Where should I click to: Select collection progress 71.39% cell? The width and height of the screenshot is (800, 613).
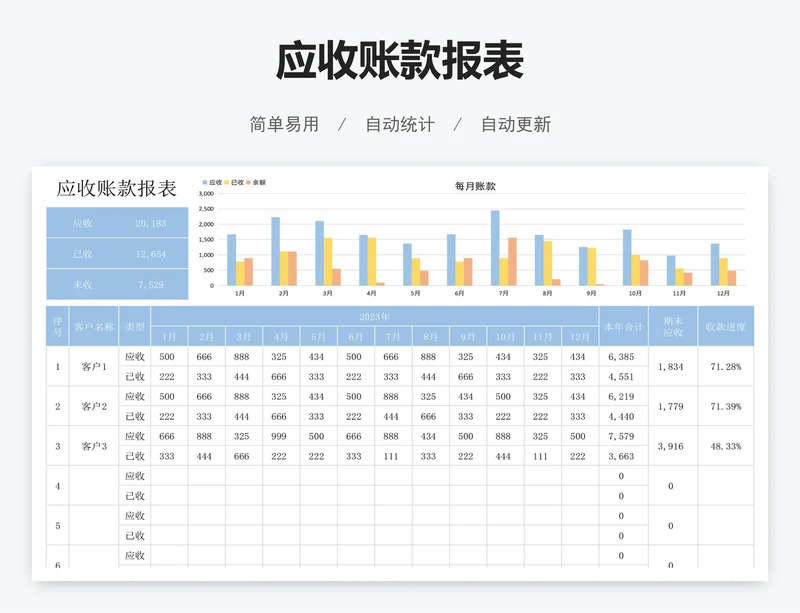coord(726,406)
